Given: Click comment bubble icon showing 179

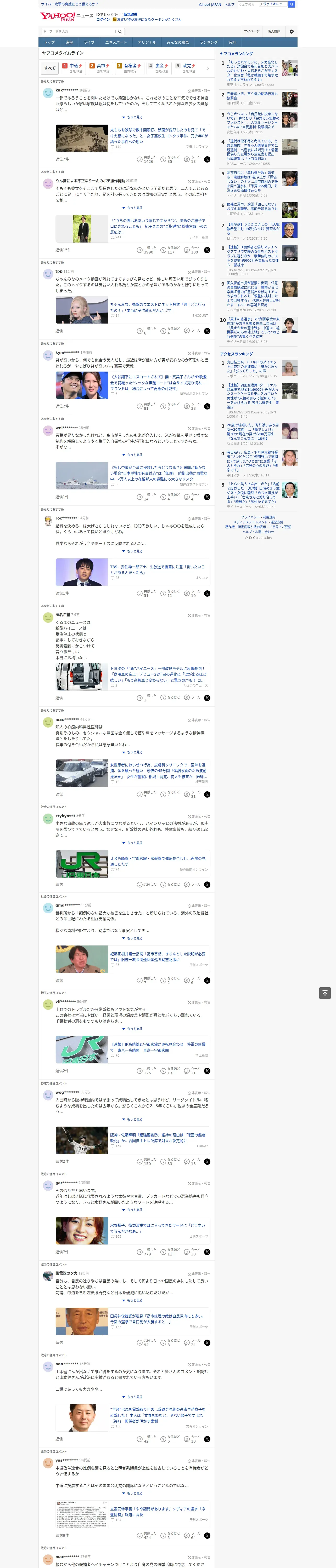Looking at the screenshot, I should tap(112, 147).
